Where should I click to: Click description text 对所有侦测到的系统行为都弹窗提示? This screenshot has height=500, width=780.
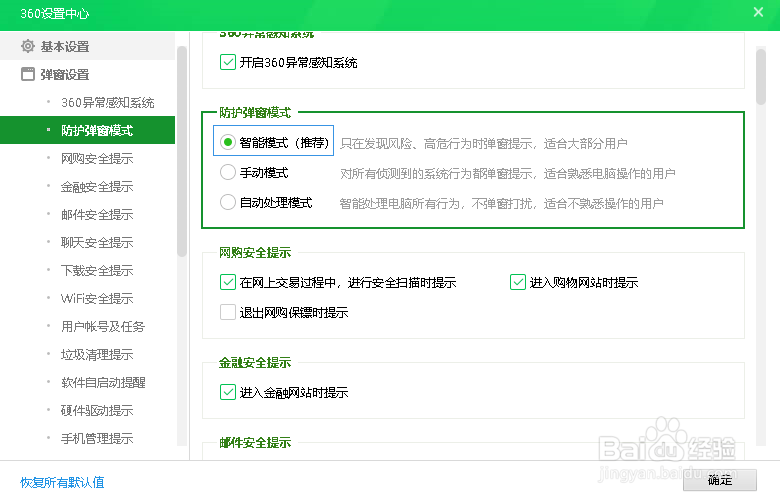[436, 174]
